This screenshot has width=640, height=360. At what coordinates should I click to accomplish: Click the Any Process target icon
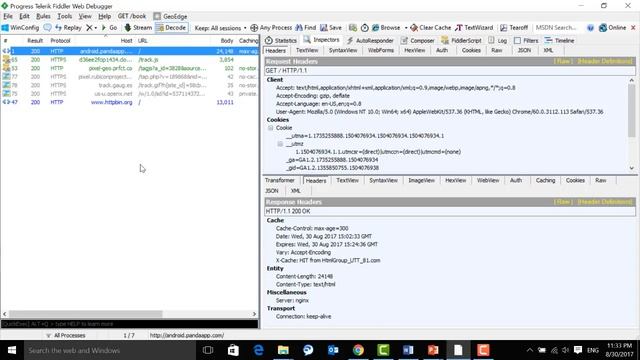tap(254, 28)
